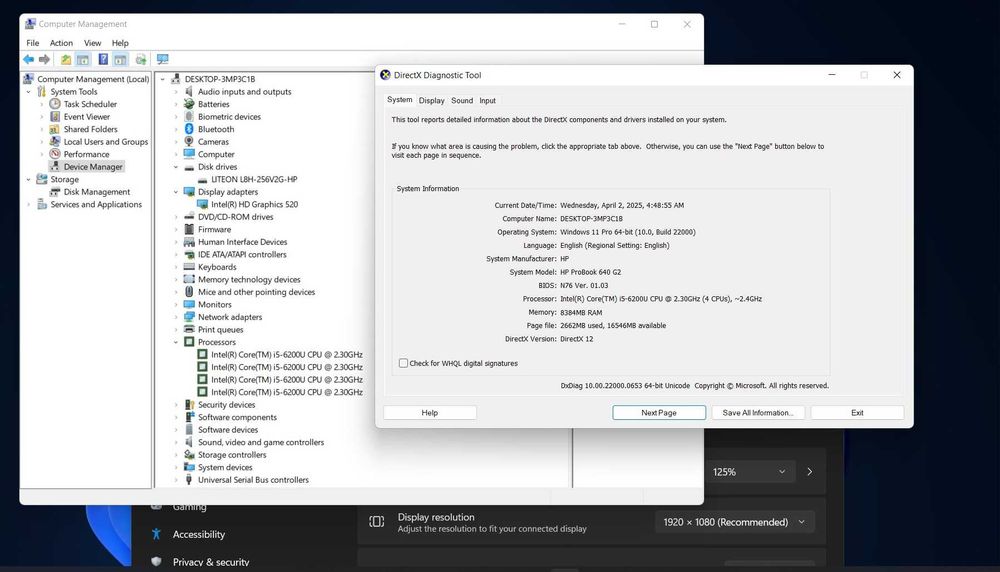Viewport: 1000px width, 572px height.
Task: Open the Help menu in Computer Management
Action: [120, 43]
